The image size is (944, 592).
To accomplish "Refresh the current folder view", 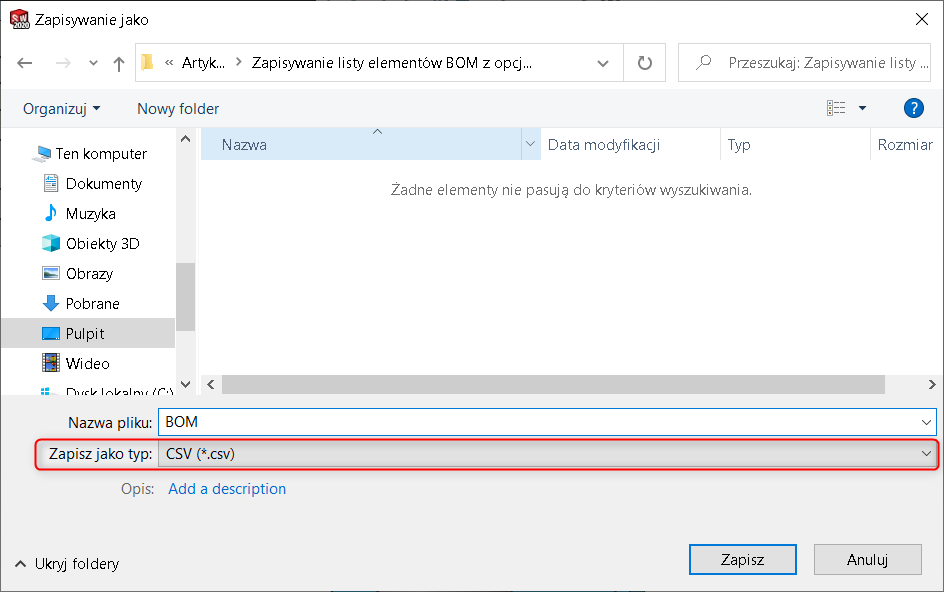I will click(x=645, y=63).
